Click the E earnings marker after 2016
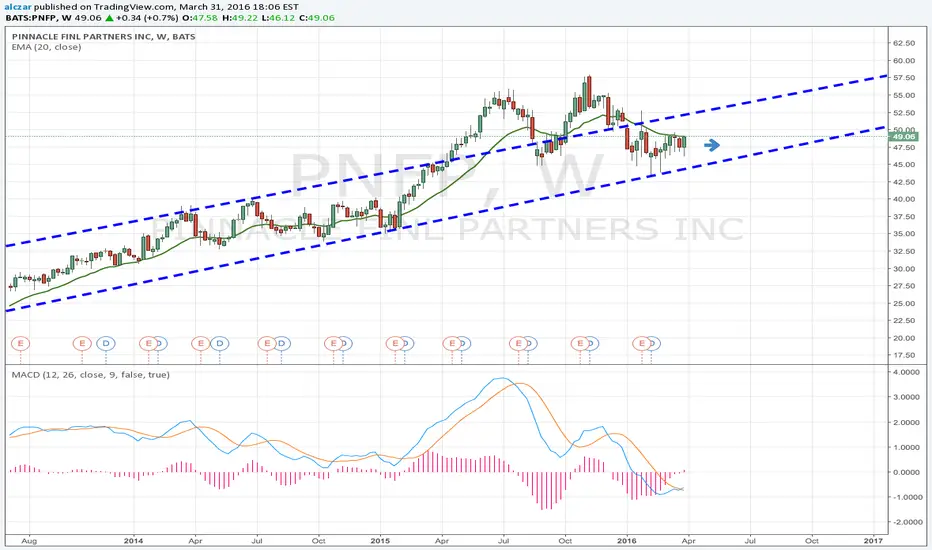The height and width of the screenshot is (550, 932). point(641,343)
